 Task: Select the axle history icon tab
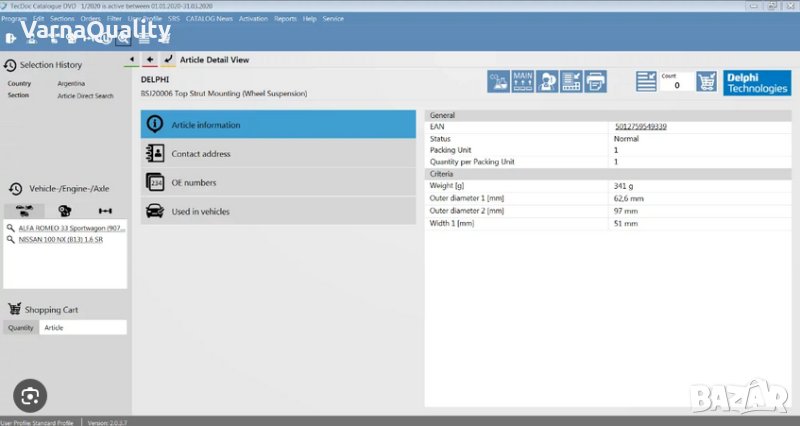coord(105,211)
